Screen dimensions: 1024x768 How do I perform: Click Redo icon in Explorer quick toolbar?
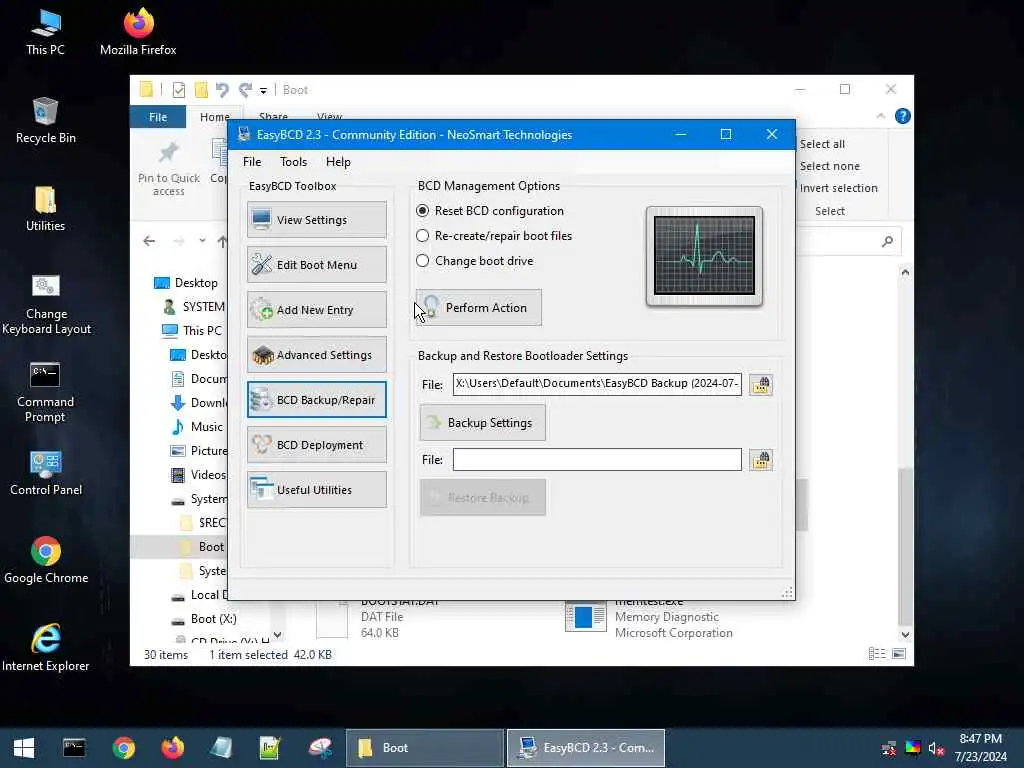click(245, 89)
